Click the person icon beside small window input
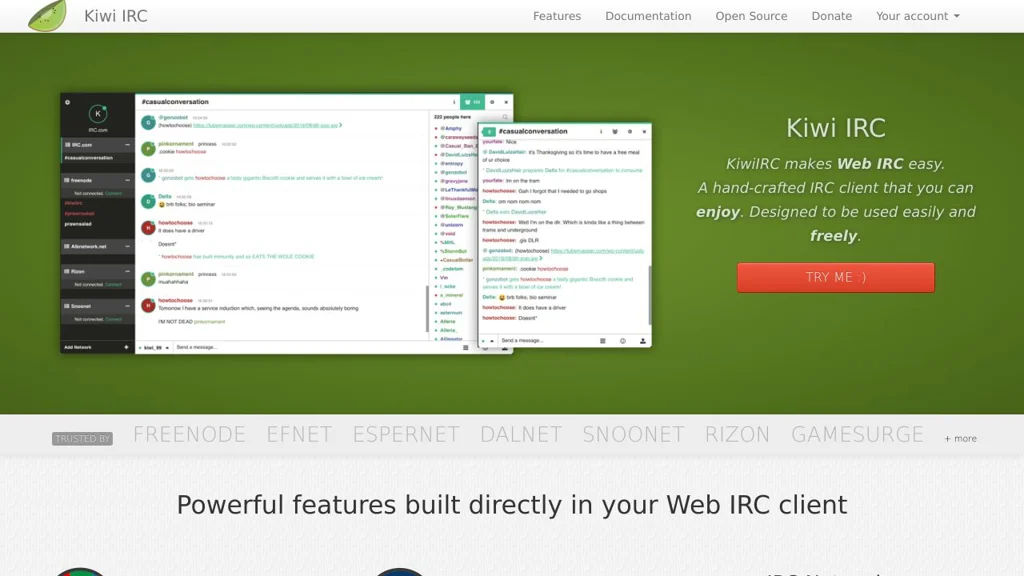This screenshot has height=576, width=1024. point(643,341)
